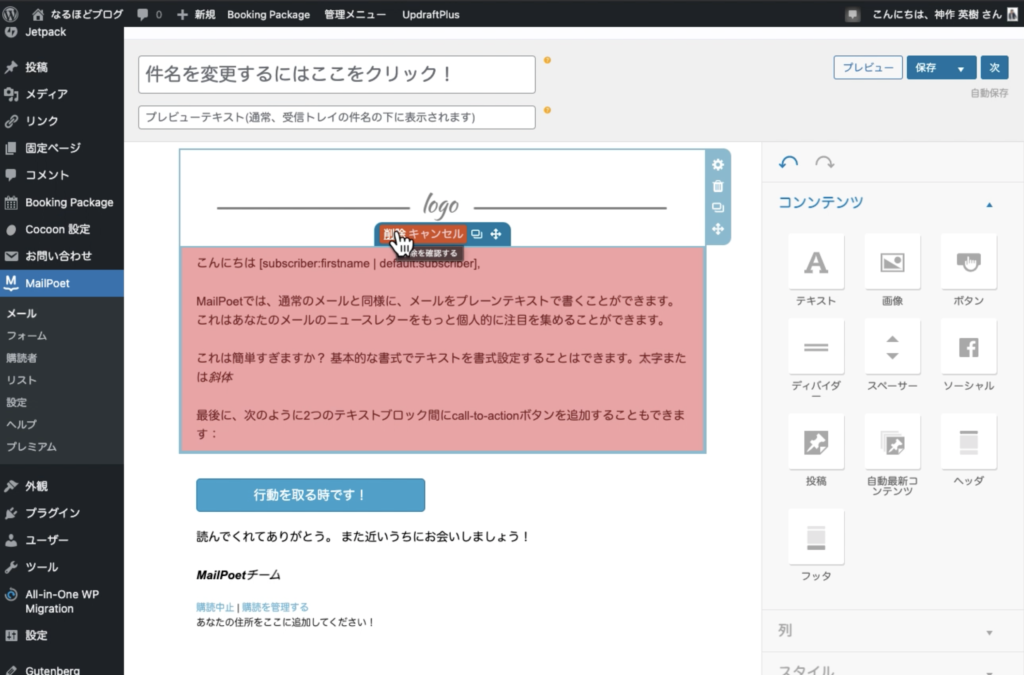Click the move arrows icon on logo block column
Viewport: 1024px width, 675px height.
click(x=718, y=229)
